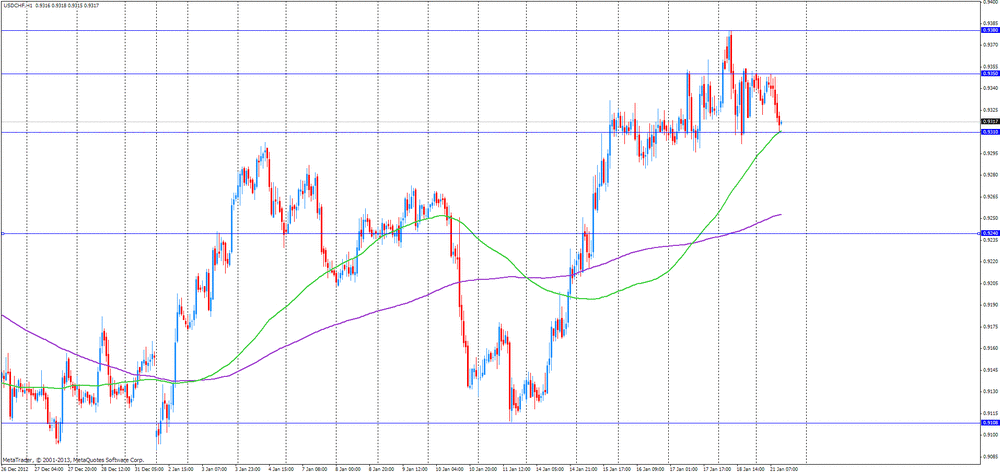Click the blue 0.9380 price tag

pos(990,30)
